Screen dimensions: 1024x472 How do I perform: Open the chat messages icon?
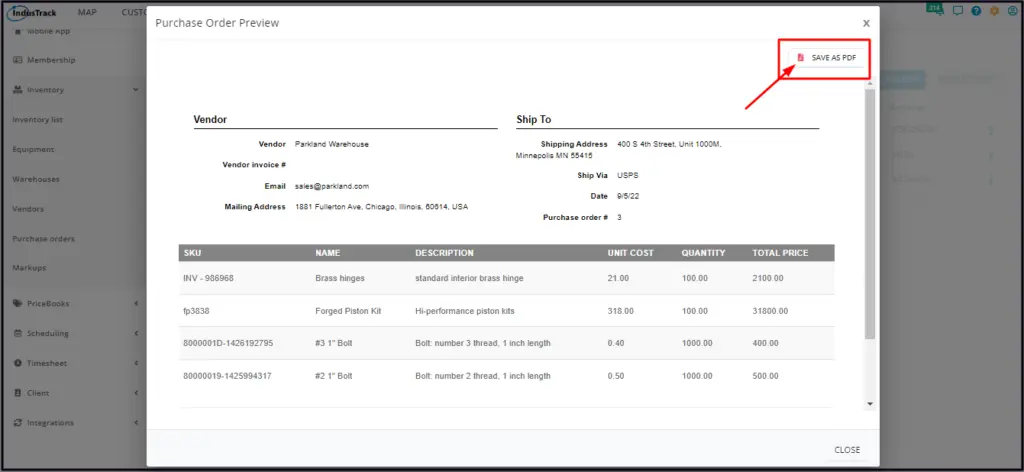coord(957,10)
